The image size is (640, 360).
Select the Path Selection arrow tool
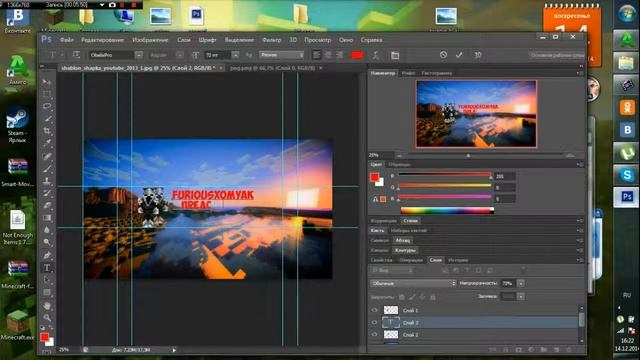pos(47,280)
